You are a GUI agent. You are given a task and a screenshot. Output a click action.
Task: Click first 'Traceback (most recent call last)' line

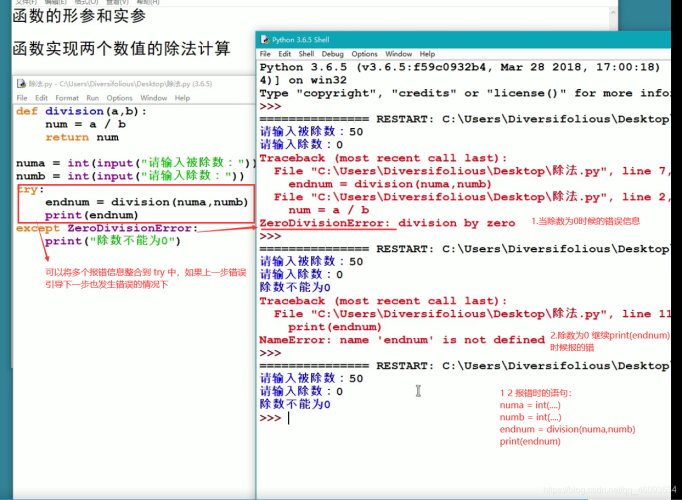383,158
